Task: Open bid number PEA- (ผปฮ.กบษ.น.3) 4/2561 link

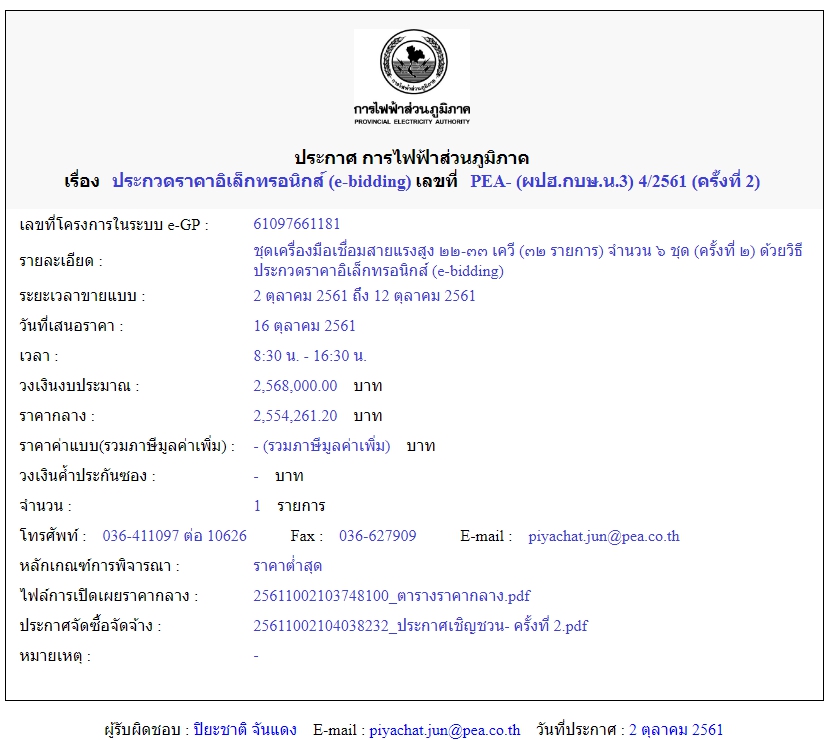Action: pos(615,182)
